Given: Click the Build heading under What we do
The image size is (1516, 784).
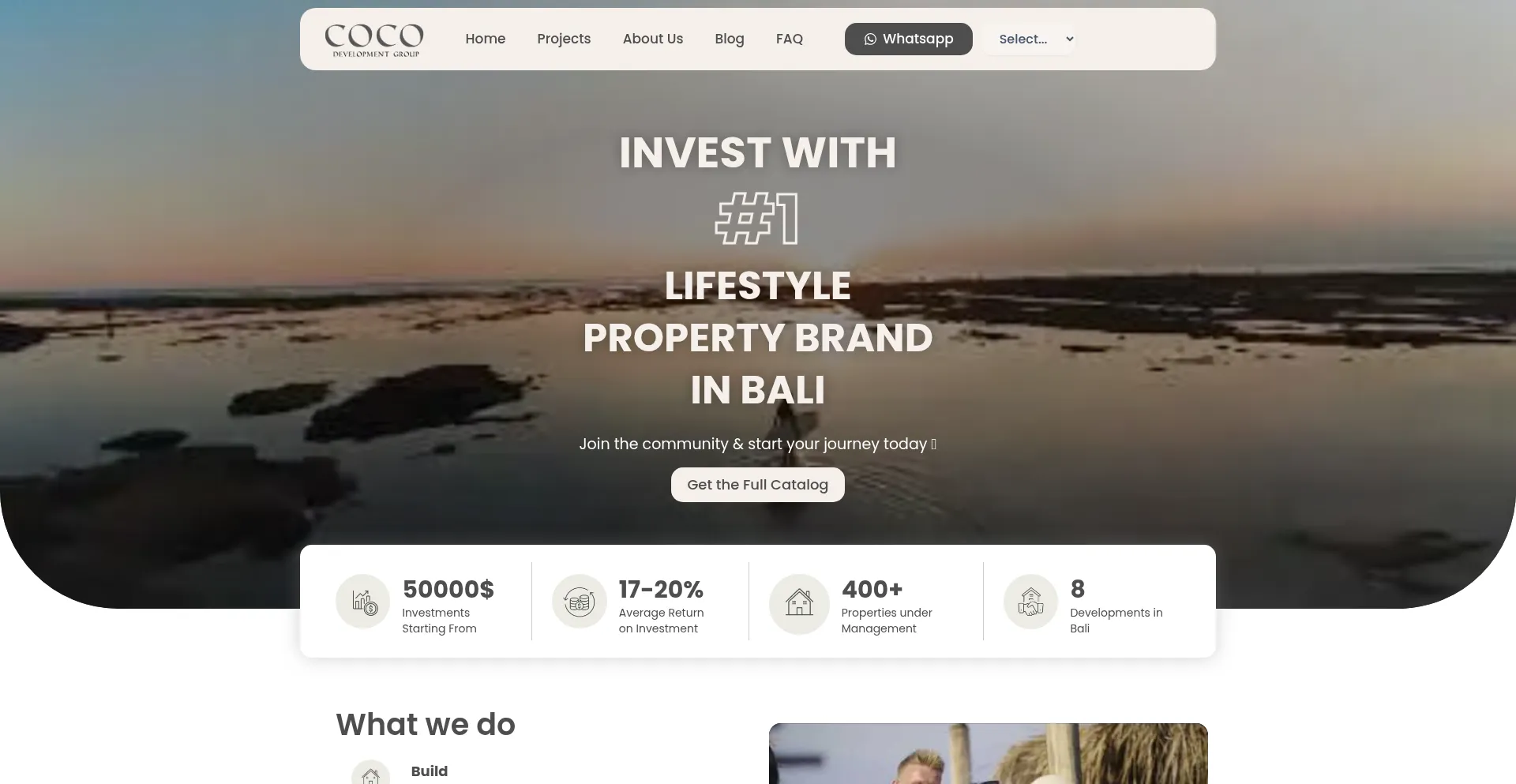Looking at the screenshot, I should pos(430,771).
